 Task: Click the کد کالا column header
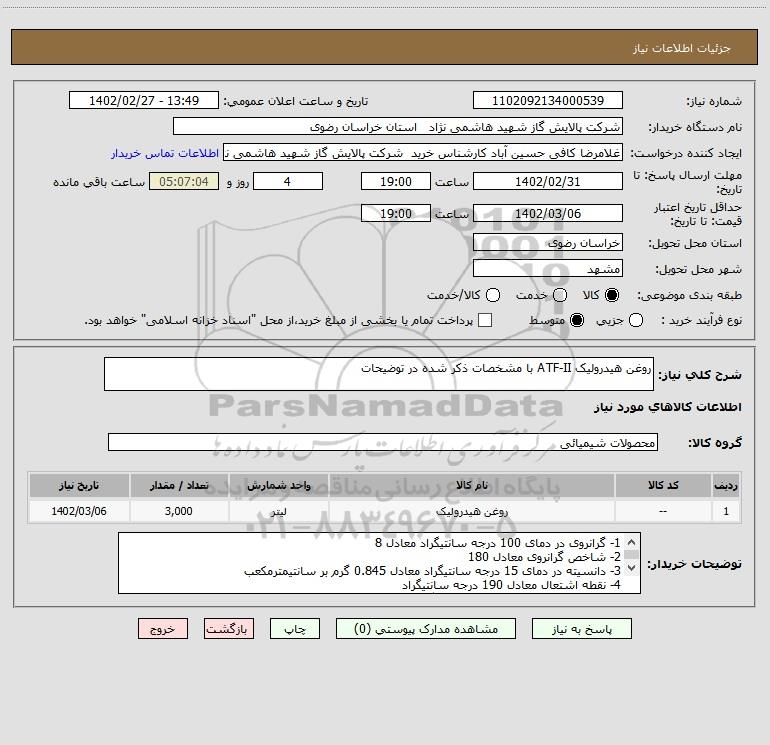coord(663,485)
